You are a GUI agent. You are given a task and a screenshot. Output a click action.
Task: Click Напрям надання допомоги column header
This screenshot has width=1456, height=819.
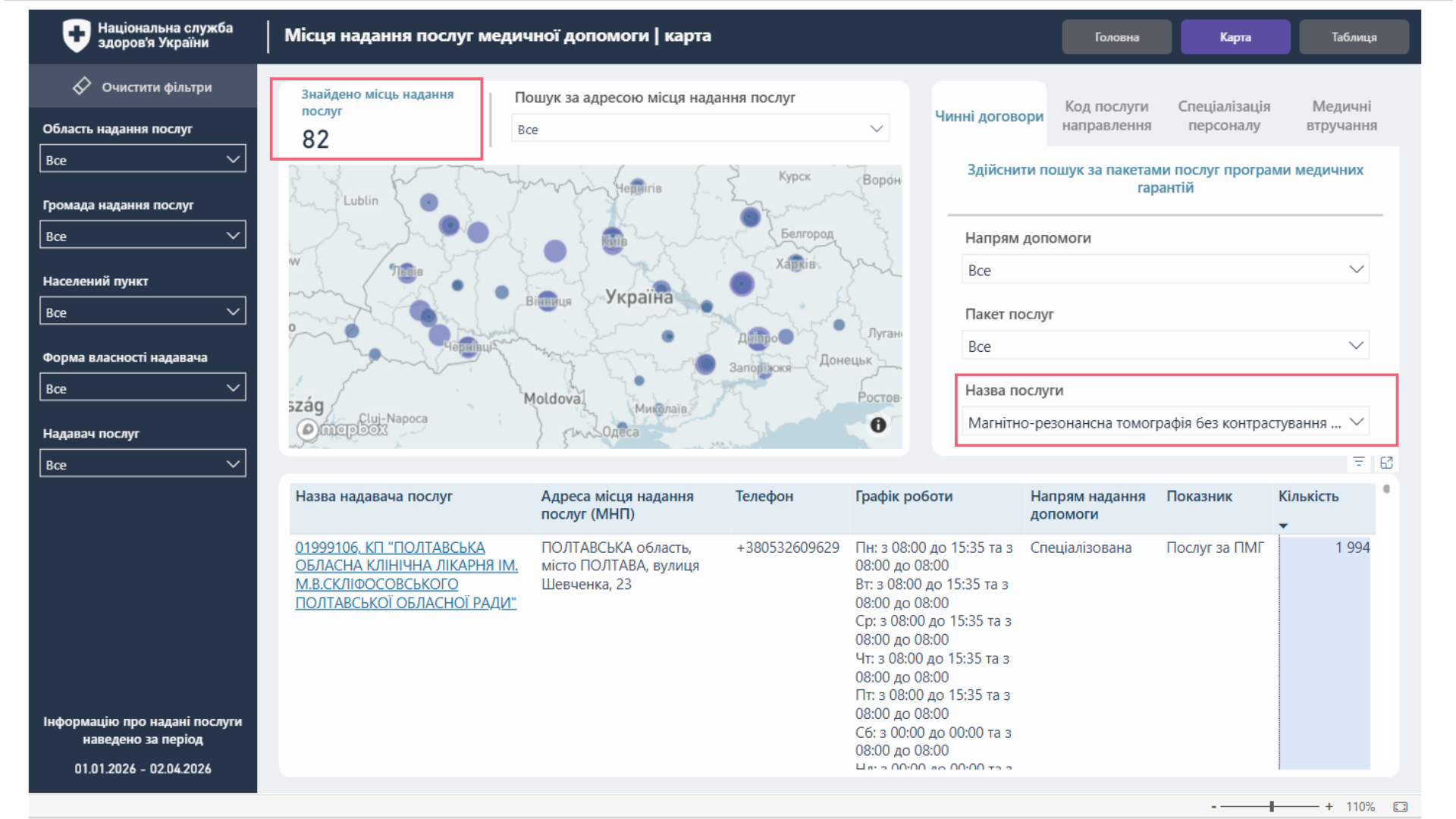coord(1087,505)
